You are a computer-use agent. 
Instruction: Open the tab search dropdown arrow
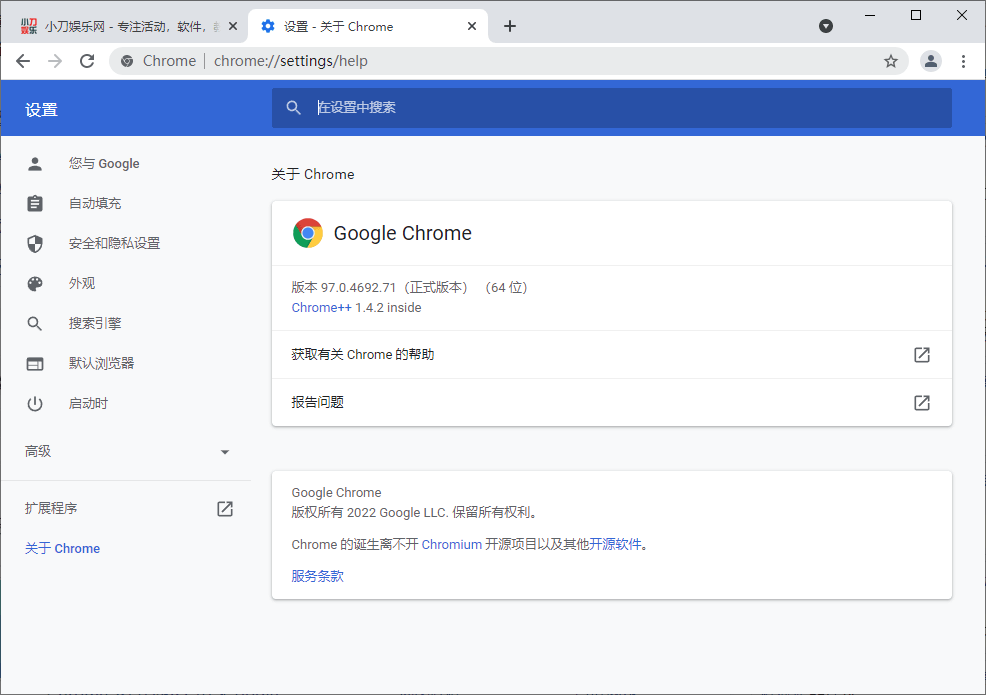tap(826, 26)
